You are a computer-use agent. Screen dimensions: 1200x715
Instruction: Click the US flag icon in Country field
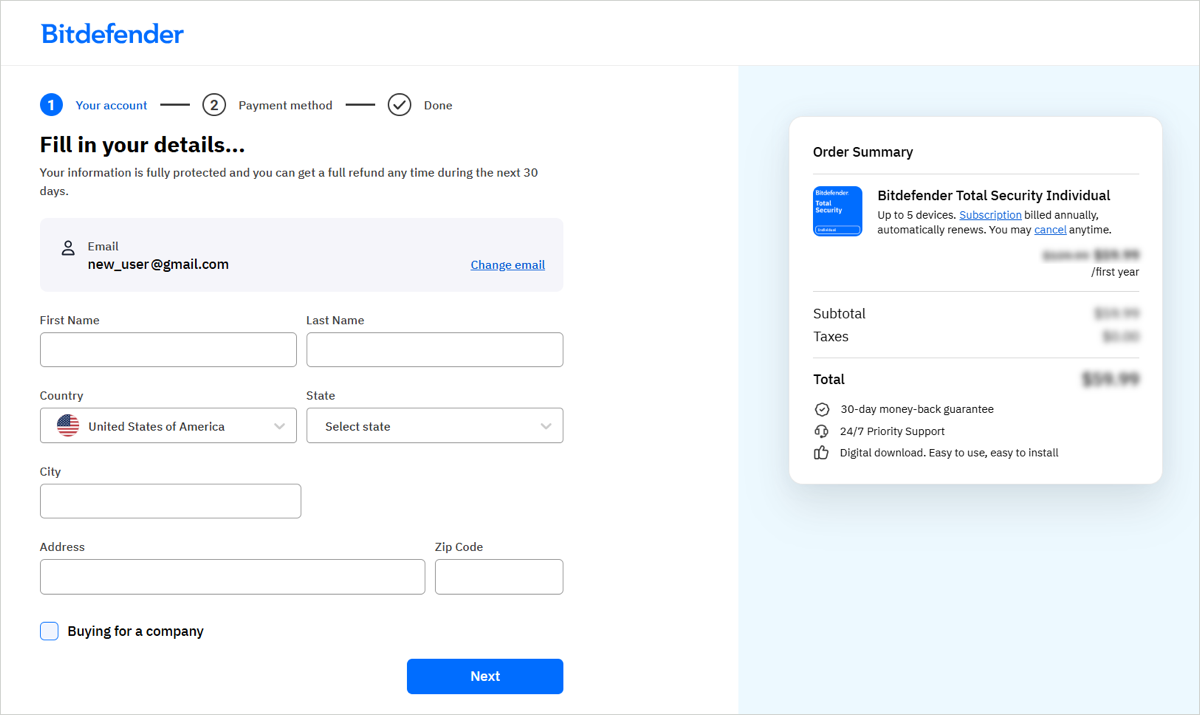click(66, 425)
